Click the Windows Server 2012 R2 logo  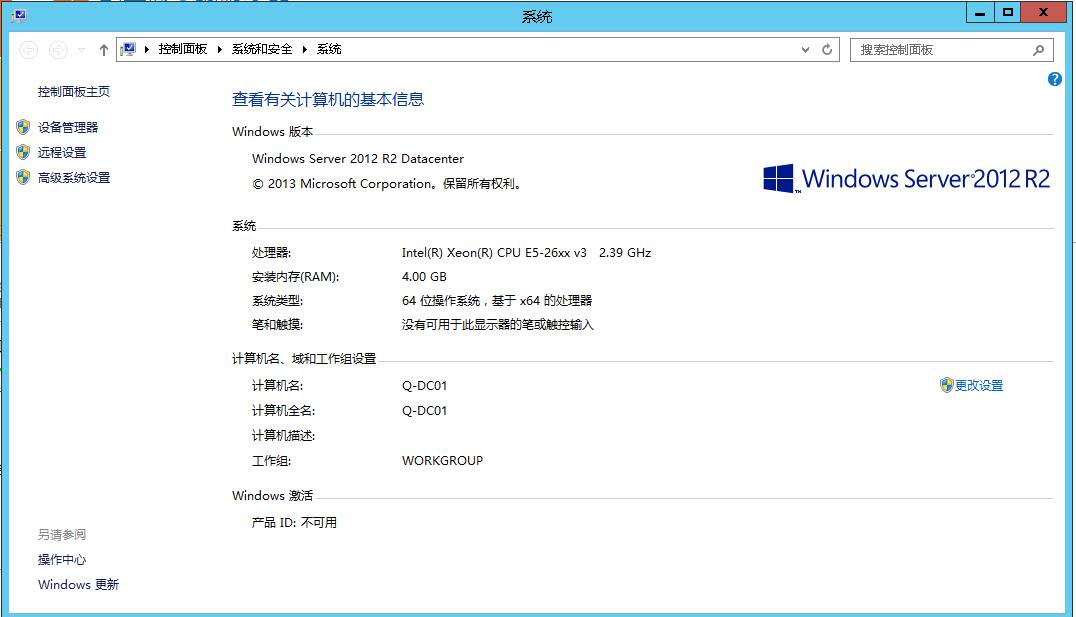(x=907, y=178)
